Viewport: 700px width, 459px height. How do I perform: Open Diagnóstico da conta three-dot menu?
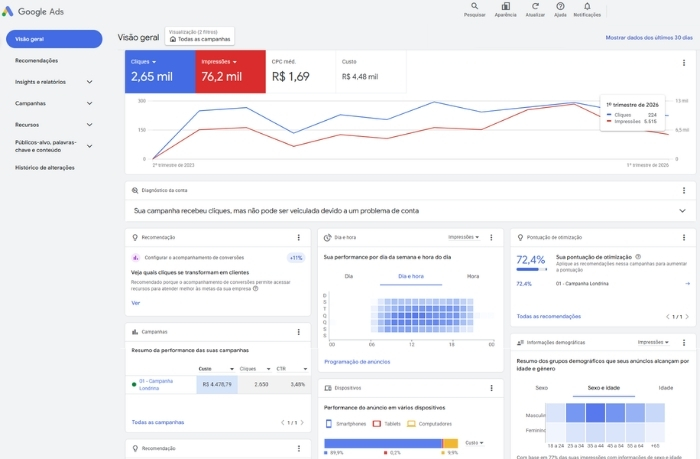[684, 191]
